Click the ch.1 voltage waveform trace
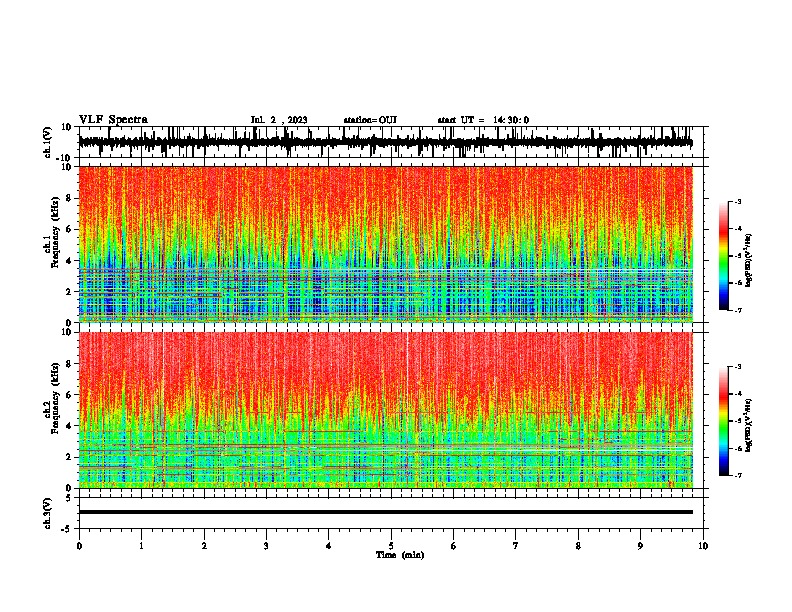 (385, 142)
